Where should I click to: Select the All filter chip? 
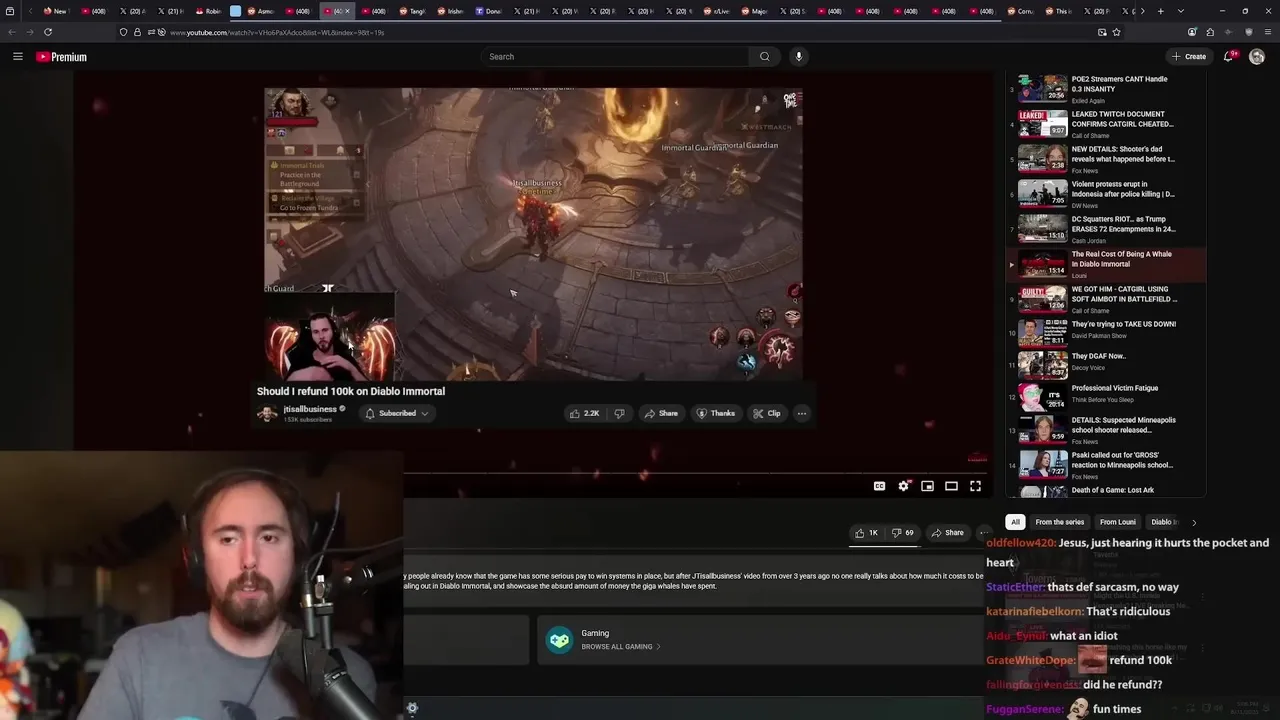click(1015, 522)
